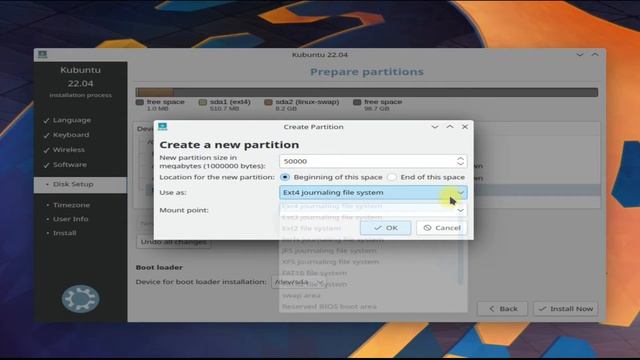This screenshot has height=360, width=640.
Task: Click the large free space partition bar segment
Action: pyautogui.click(x=386, y=92)
